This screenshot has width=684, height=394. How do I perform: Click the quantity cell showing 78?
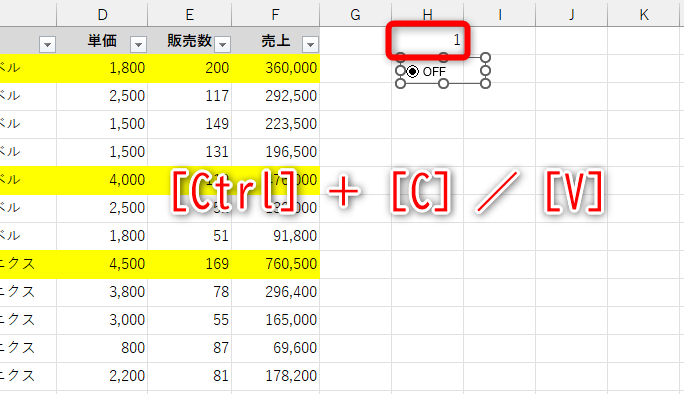[x=190, y=292]
